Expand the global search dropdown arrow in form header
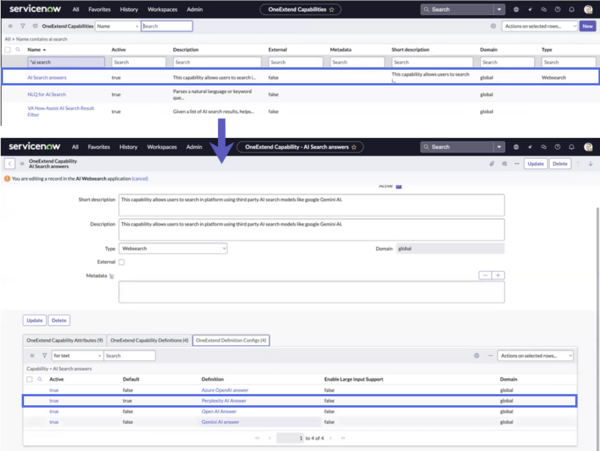600x451 pixels. point(499,147)
